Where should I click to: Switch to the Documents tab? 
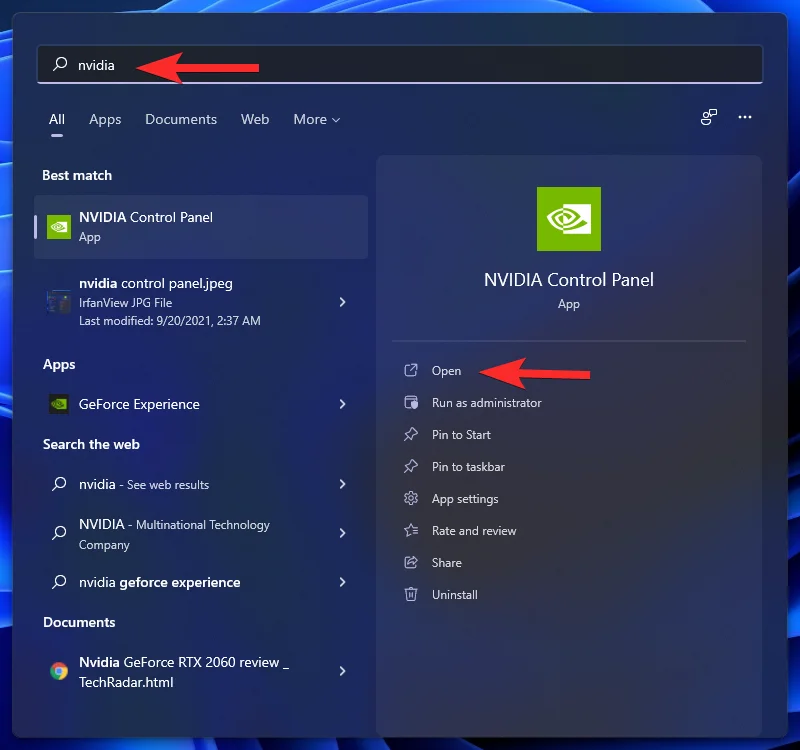tap(181, 119)
